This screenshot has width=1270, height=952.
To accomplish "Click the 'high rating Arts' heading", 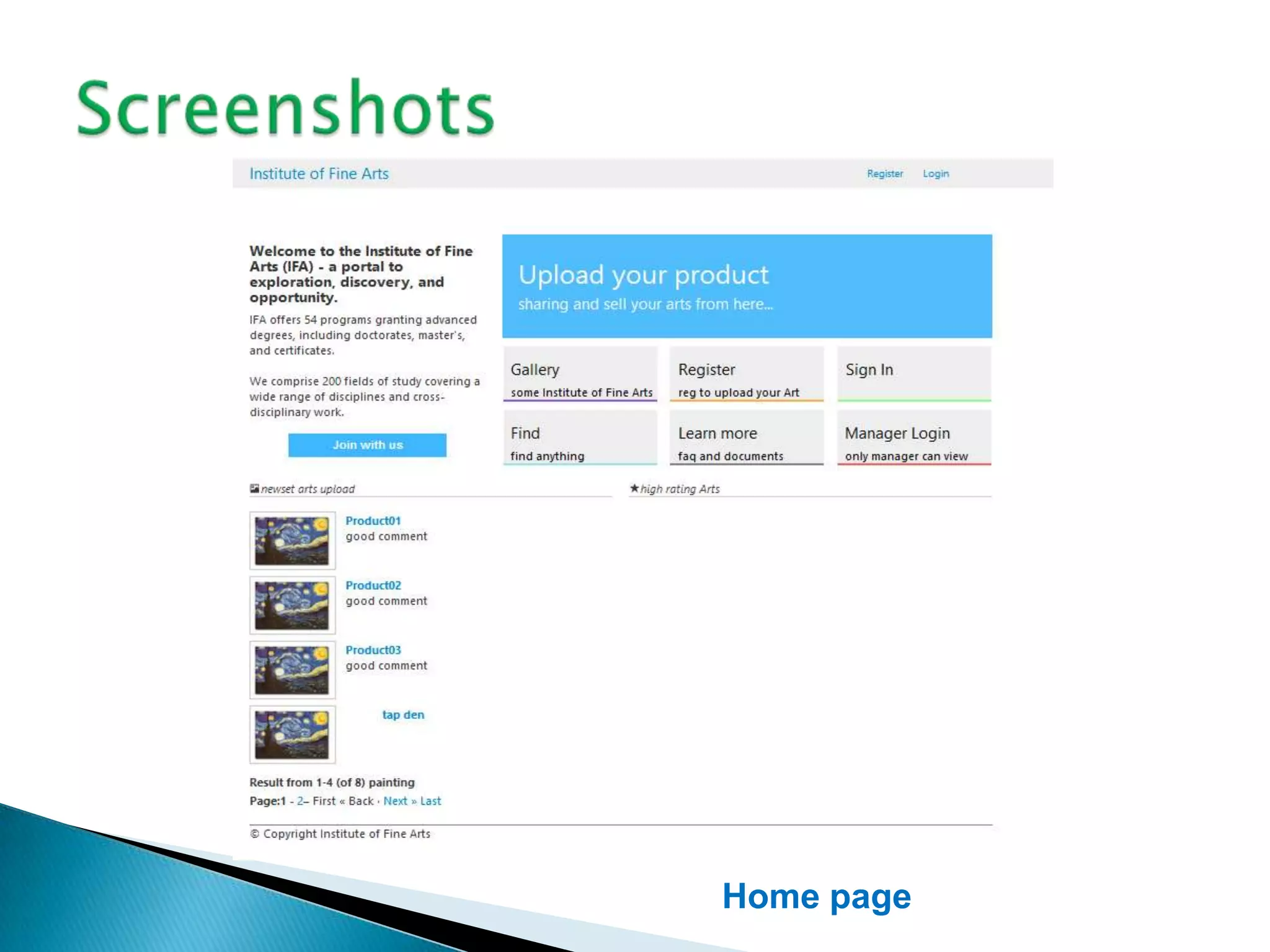I will click(x=680, y=489).
